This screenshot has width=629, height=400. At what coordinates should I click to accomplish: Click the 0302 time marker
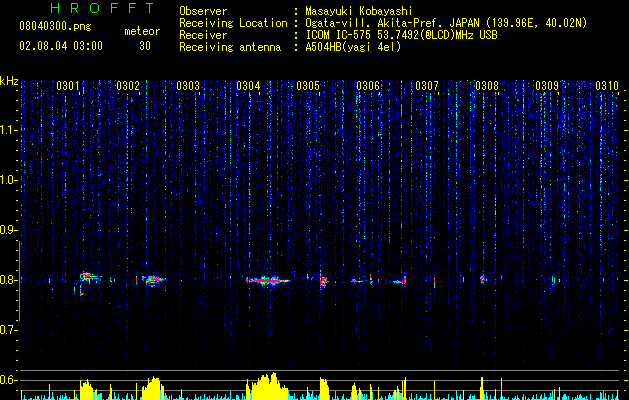coord(128,86)
